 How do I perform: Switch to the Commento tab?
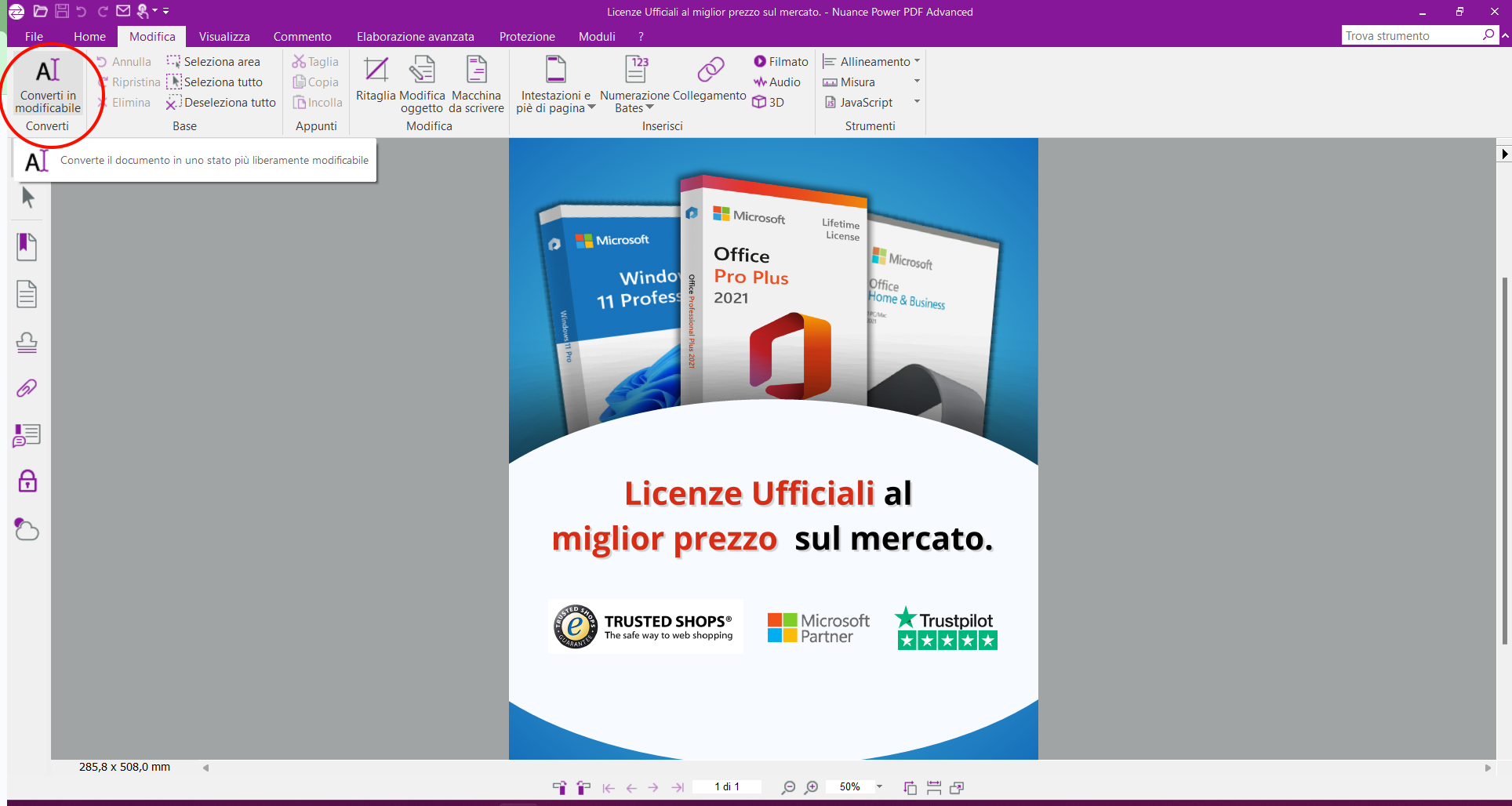(302, 37)
